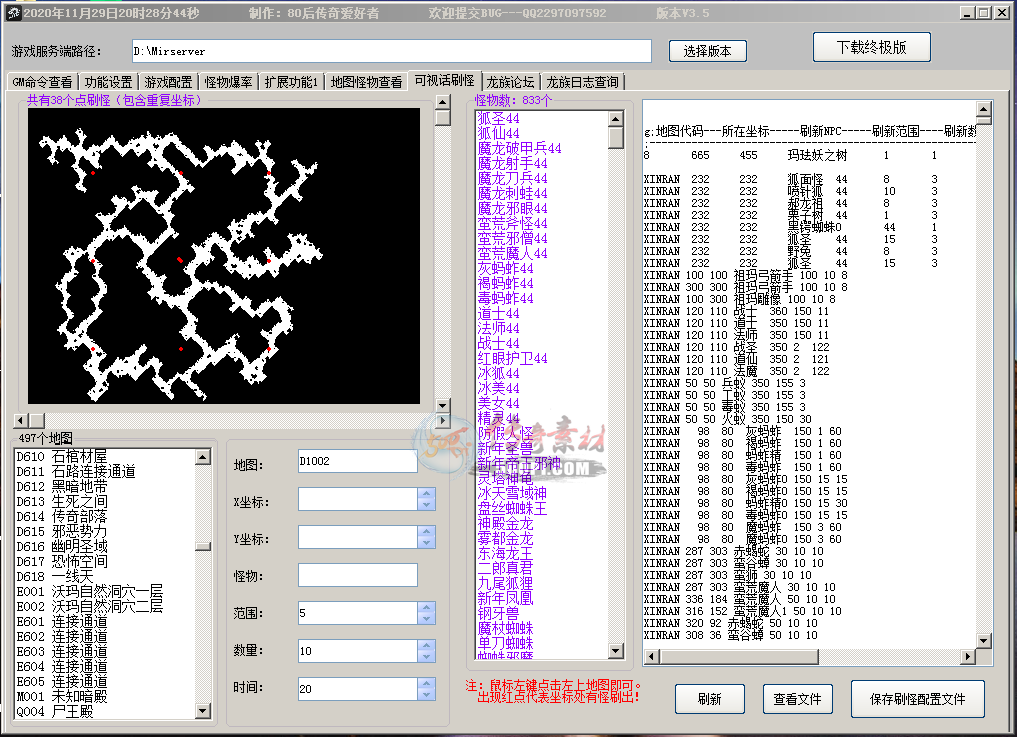Select the 可视话刷怪 tab
Viewport: 1017px width, 737px height.
[444, 80]
